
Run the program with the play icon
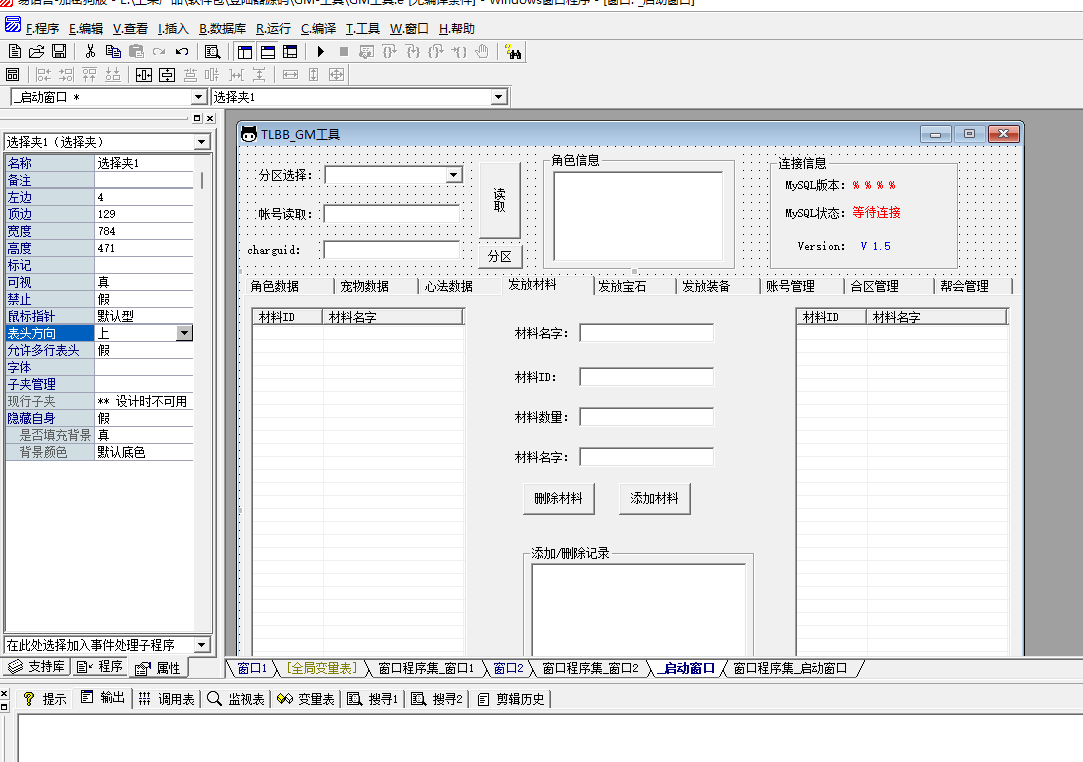click(320, 51)
